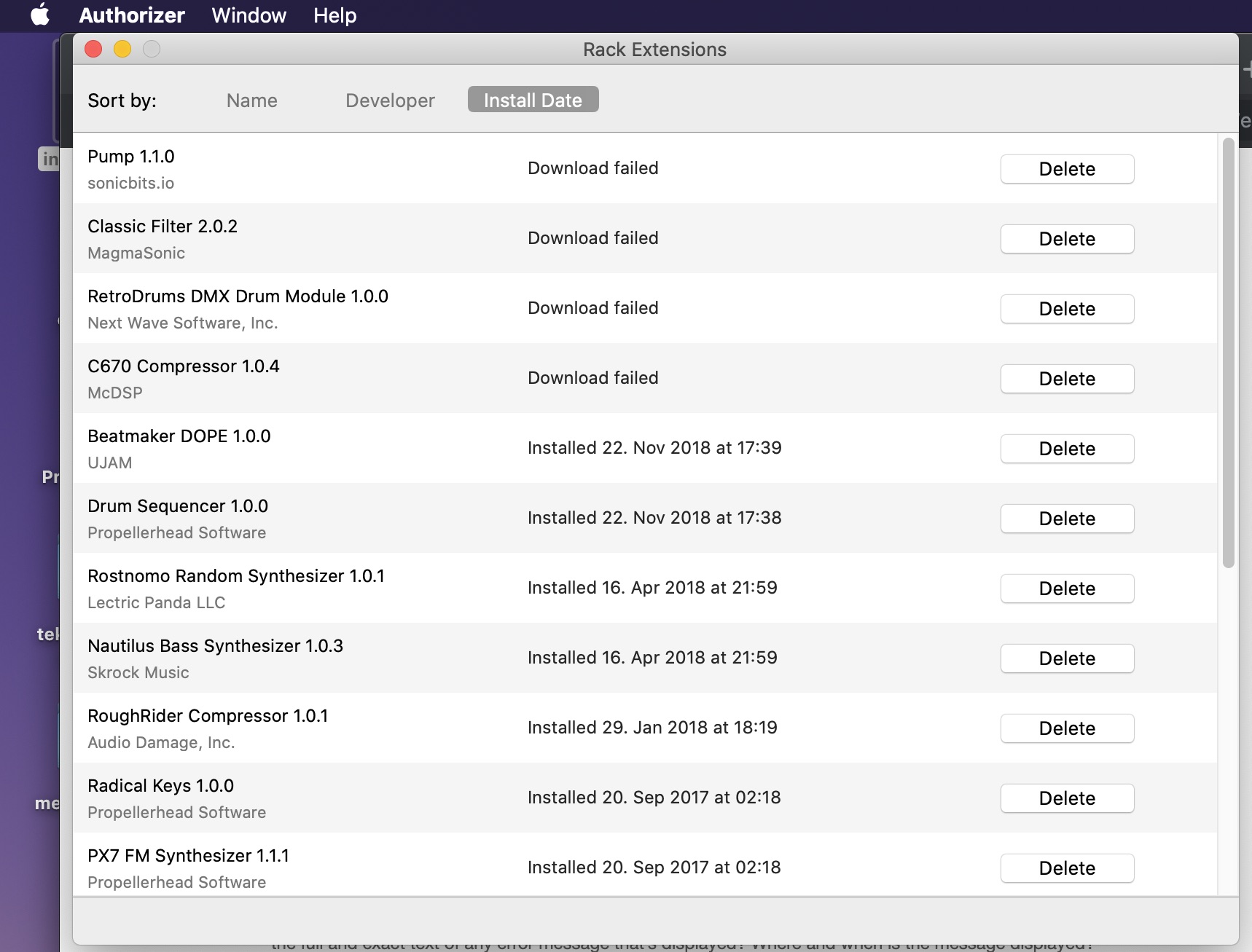Open the Apple menu

(41, 15)
